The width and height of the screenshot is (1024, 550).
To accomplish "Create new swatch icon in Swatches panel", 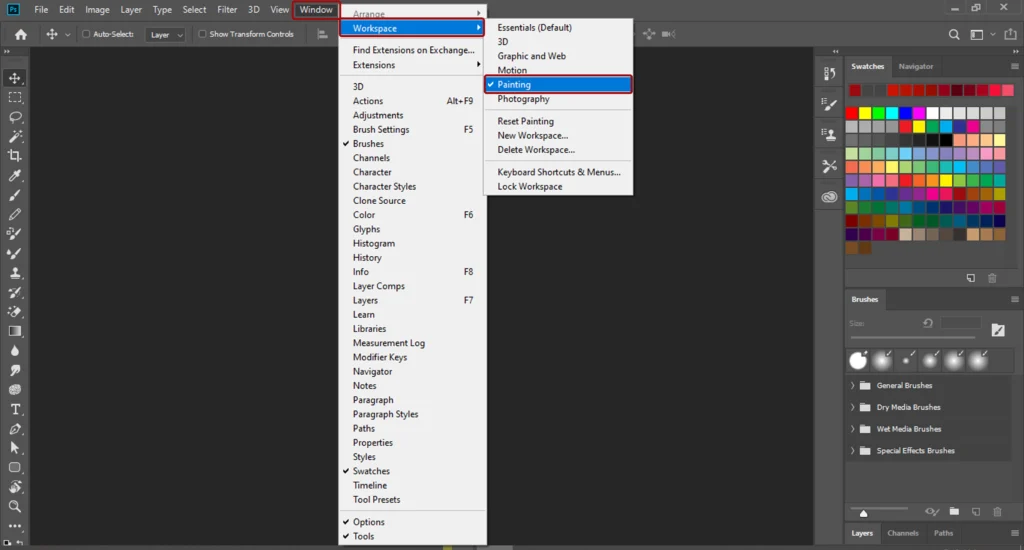I will 971,278.
